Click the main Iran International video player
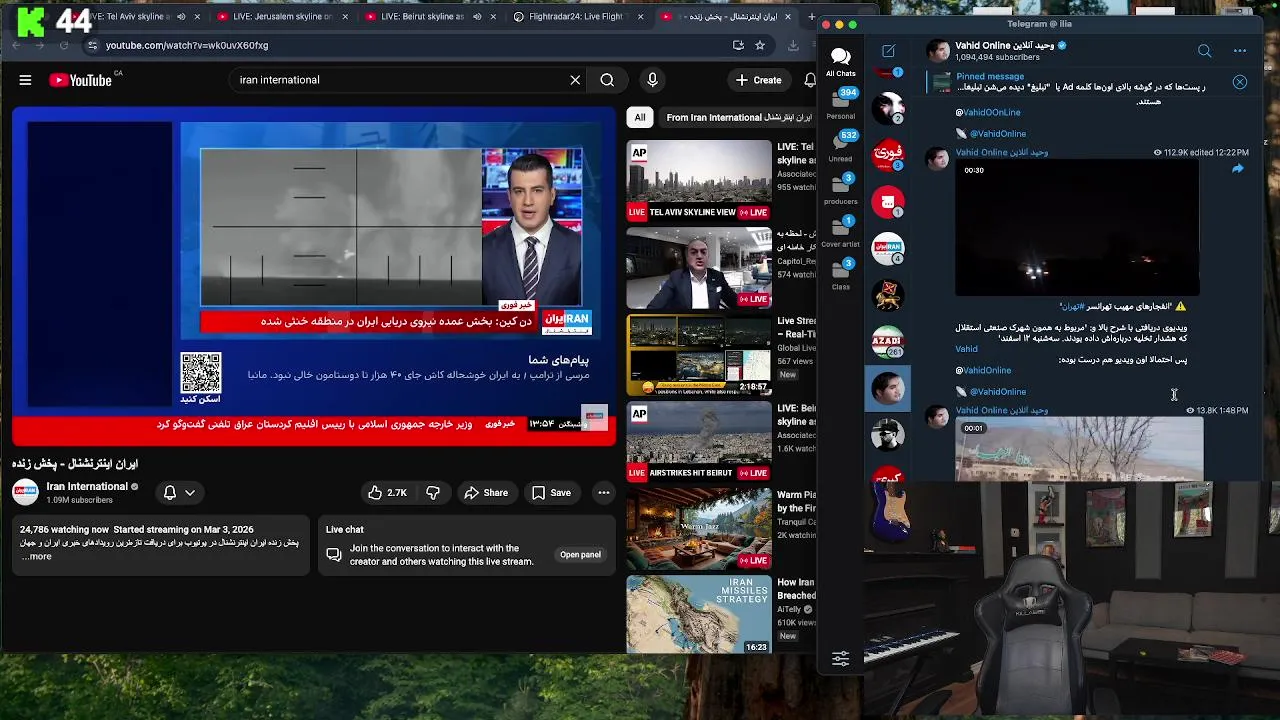Screen dimensions: 1280x720 (x=314, y=275)
